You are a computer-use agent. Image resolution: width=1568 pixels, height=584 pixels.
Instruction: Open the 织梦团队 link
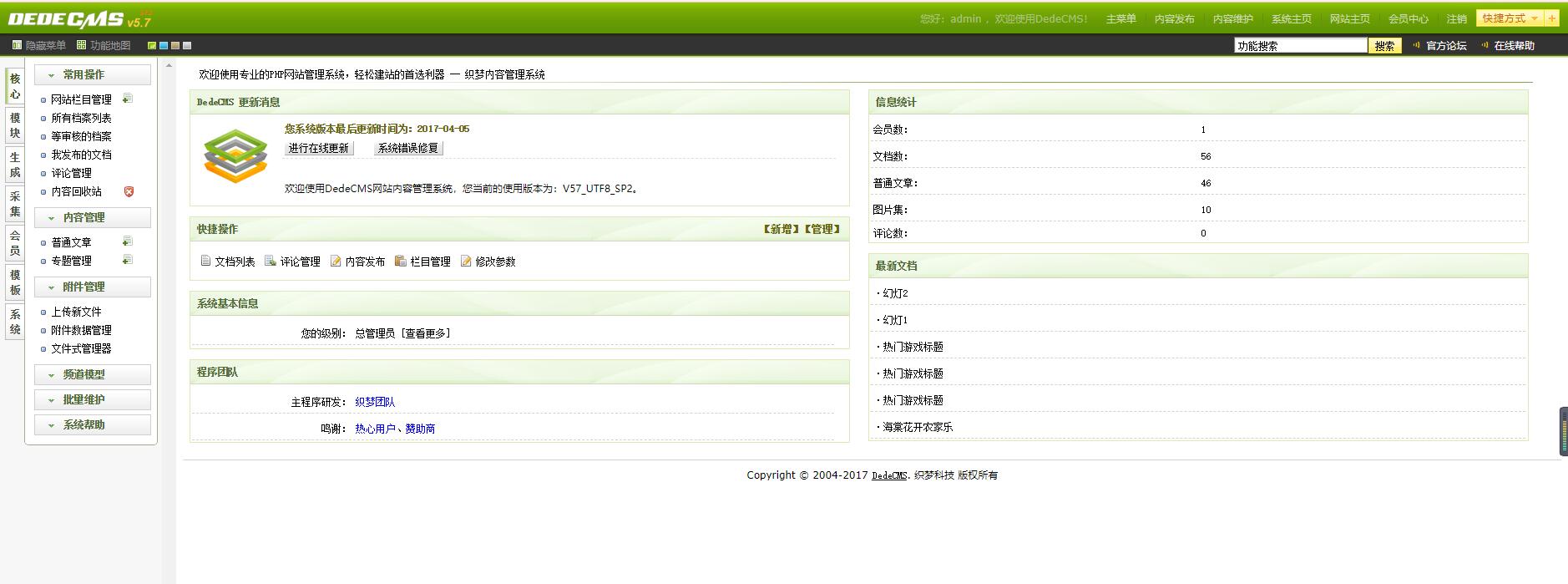click(375, 402)
